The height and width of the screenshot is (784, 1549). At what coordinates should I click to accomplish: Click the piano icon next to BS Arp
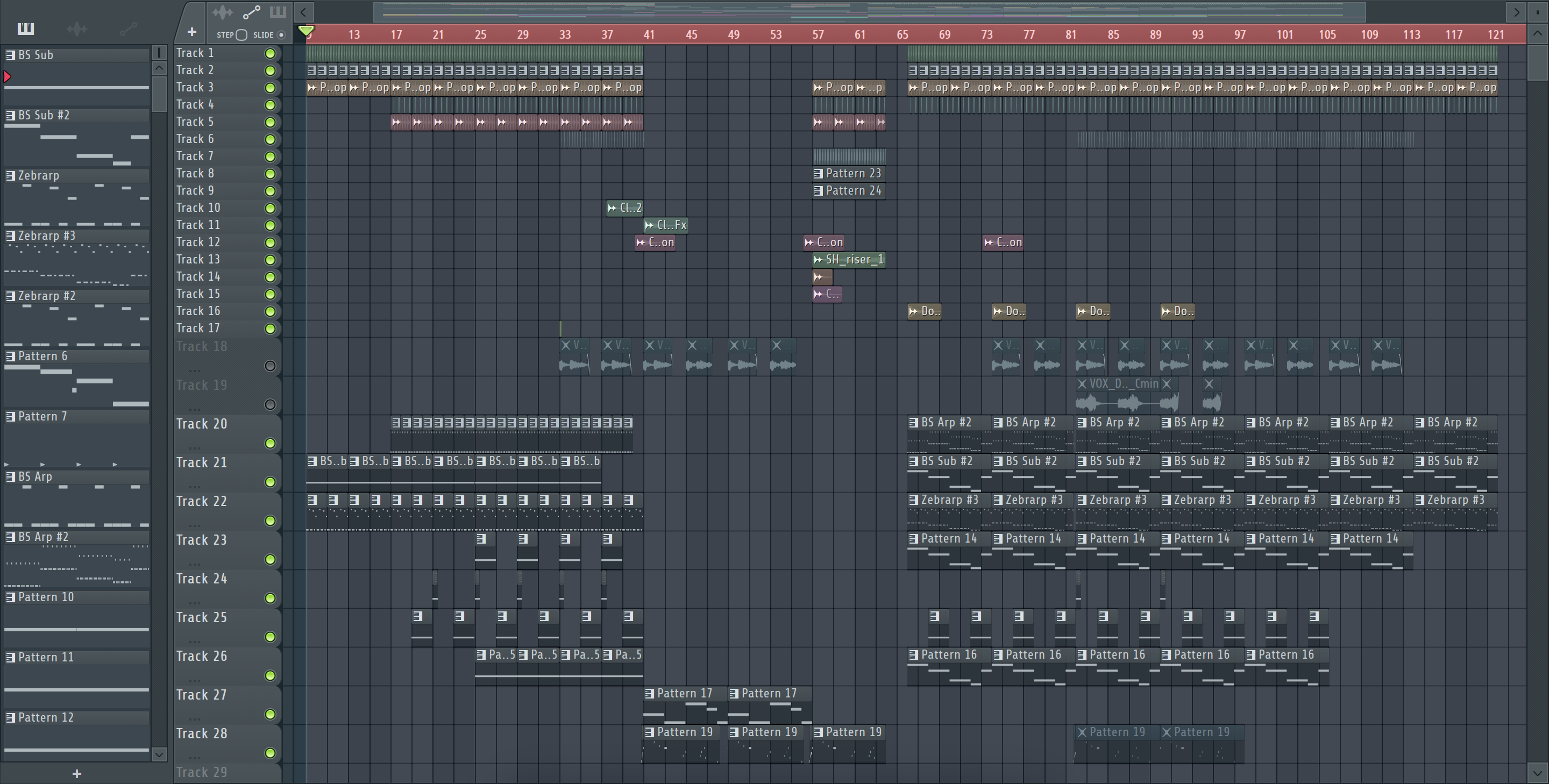pos(10,477)
